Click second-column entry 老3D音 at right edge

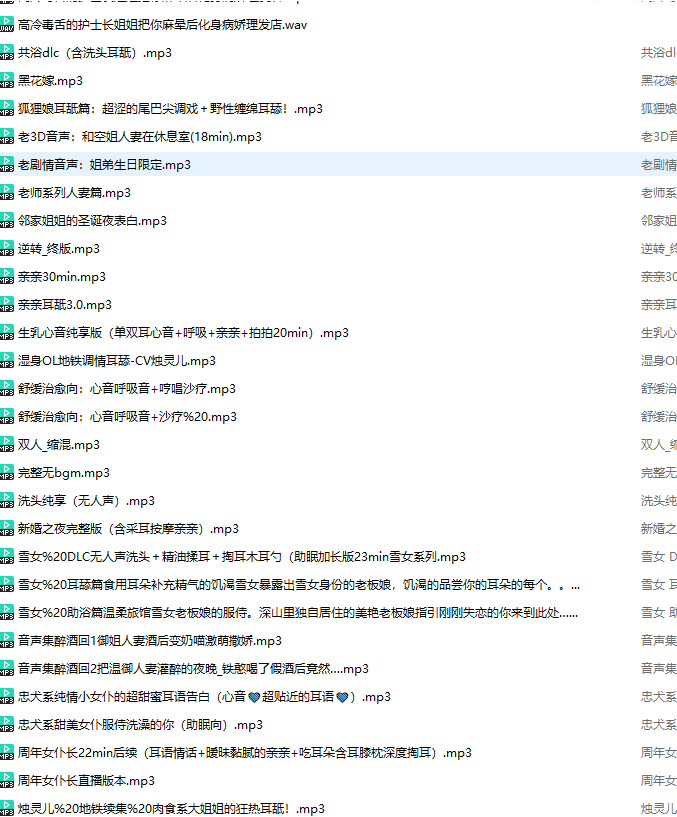coord(659,137)
